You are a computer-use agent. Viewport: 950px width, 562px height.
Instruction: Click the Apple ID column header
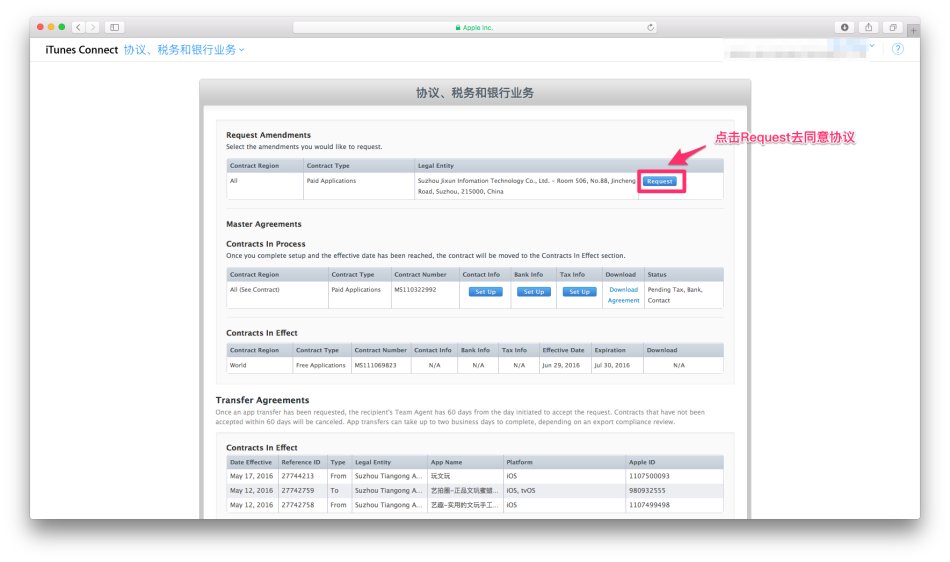coord(642,462)
